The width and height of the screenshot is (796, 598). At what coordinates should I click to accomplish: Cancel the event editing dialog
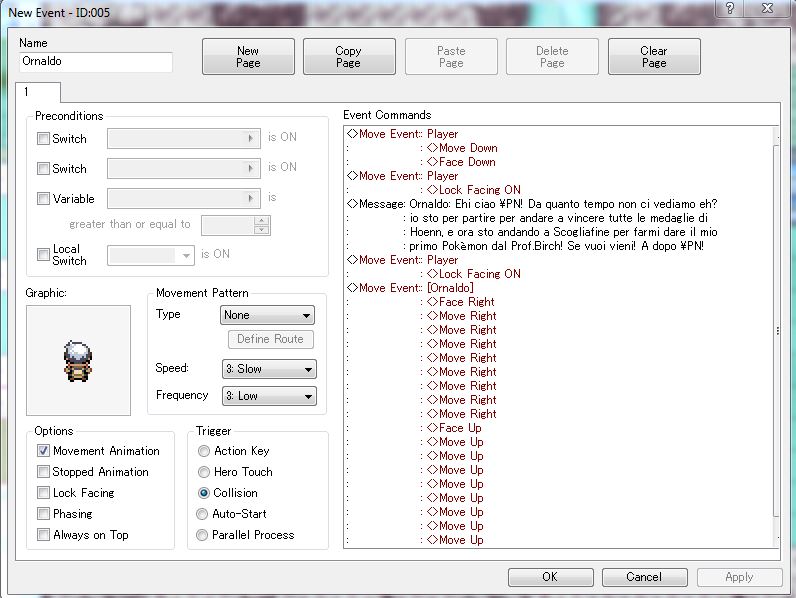(644, 577)
